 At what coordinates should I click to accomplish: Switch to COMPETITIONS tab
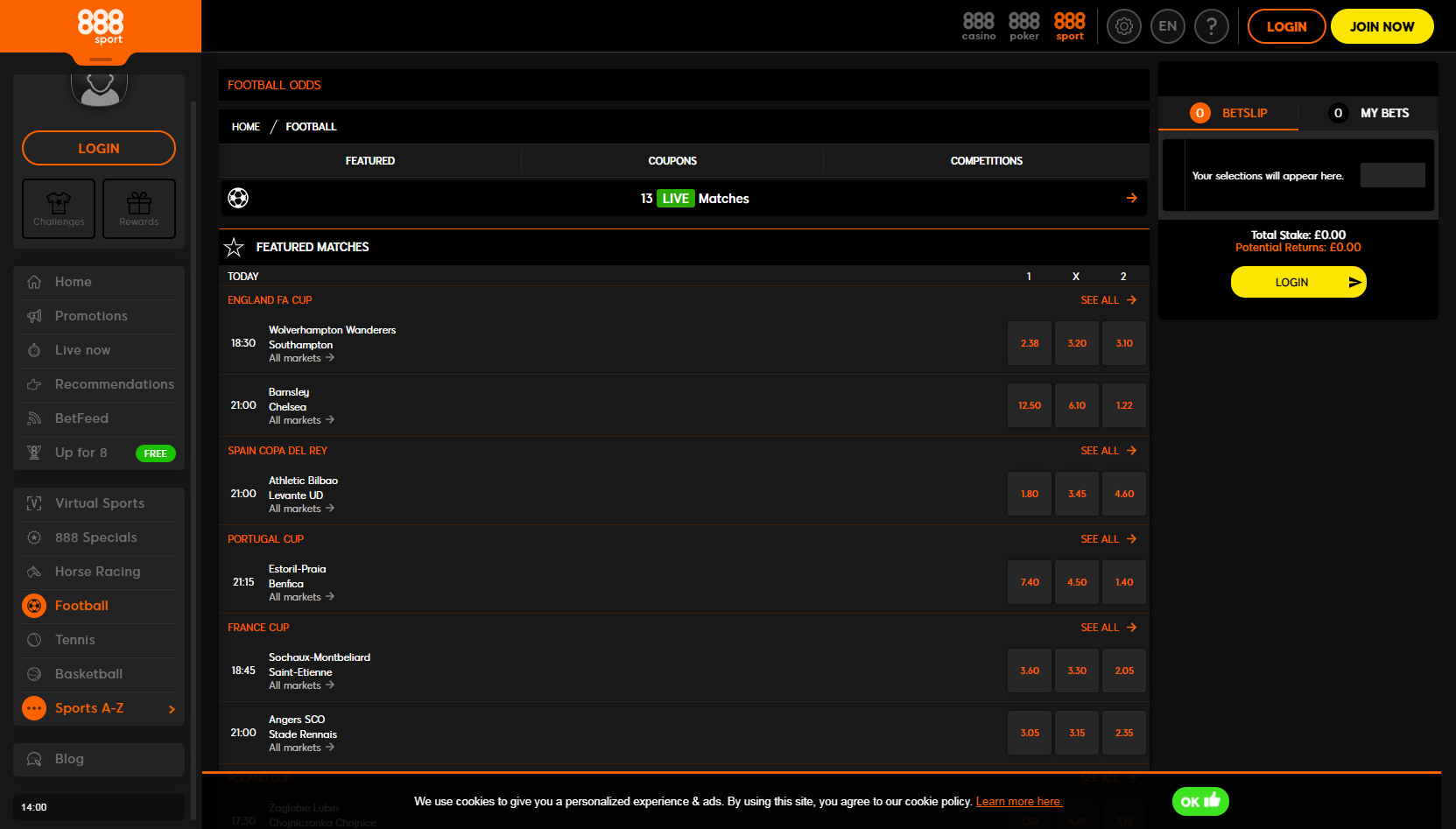point(987,161)
